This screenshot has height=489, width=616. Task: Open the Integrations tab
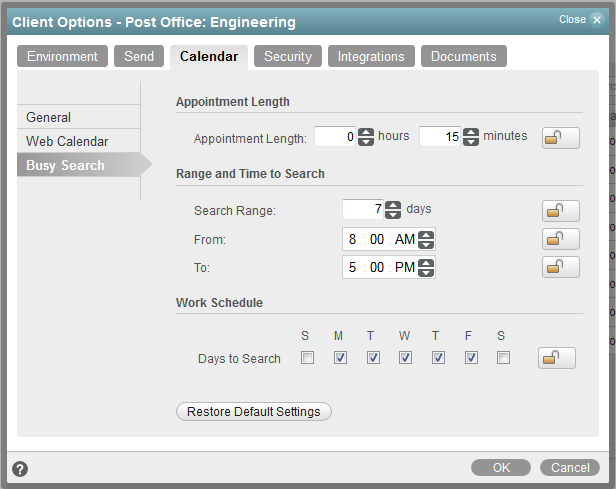point(371,57)
